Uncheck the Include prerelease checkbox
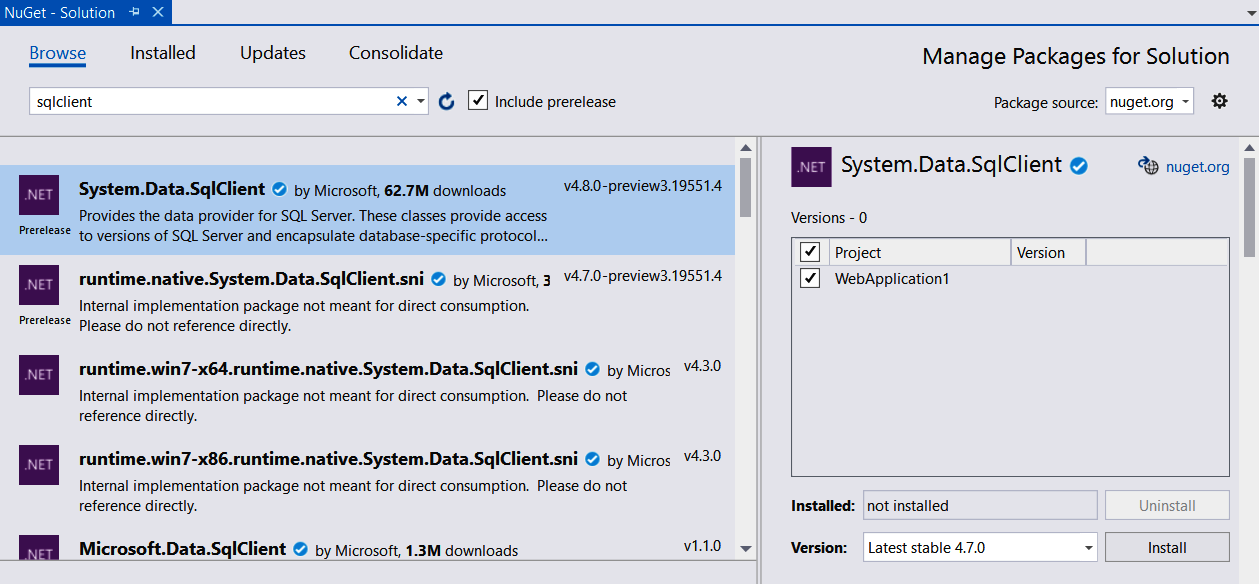The image size is (1259, 584). pos(478,101)
